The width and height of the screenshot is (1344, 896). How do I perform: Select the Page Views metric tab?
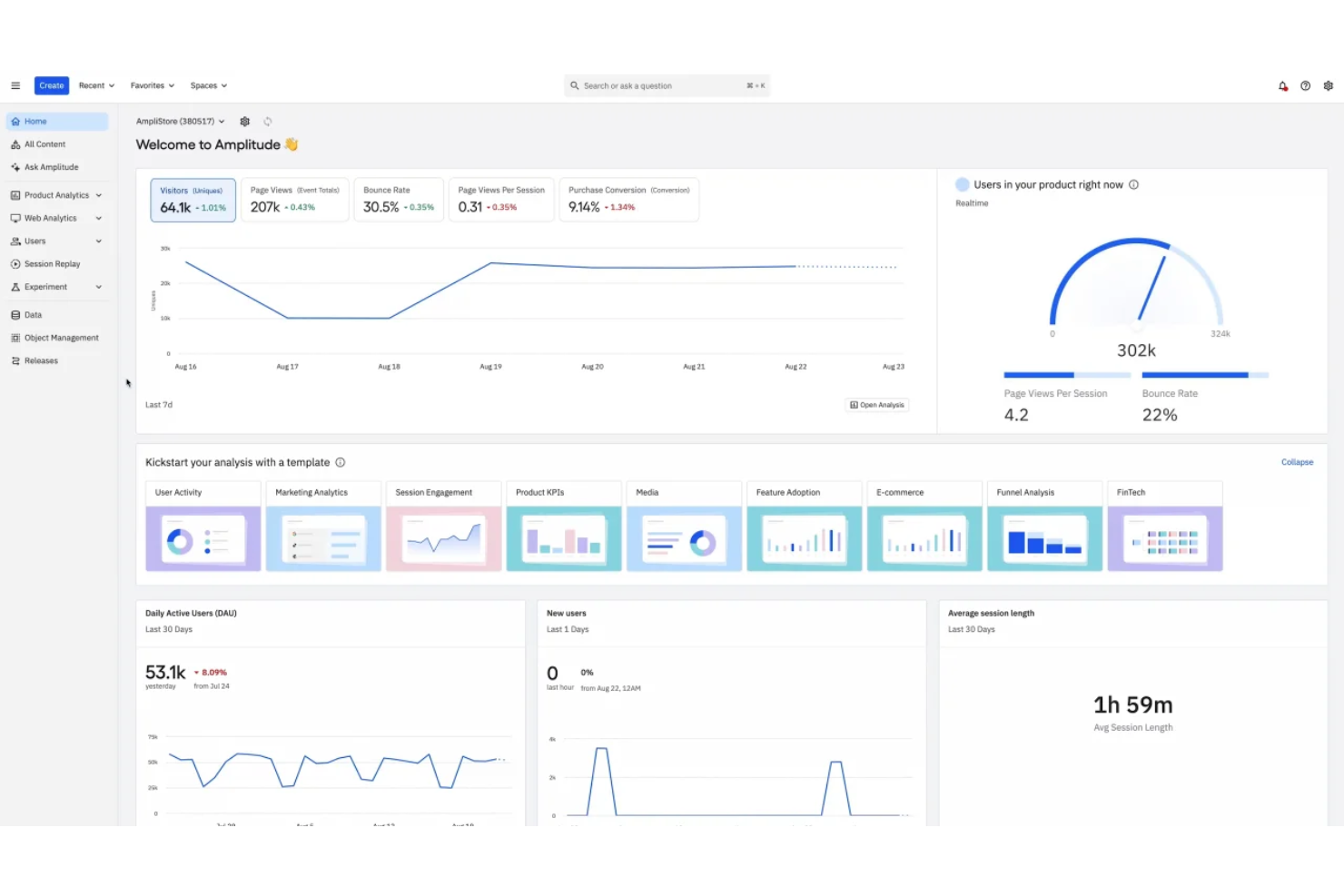(295, 200)
